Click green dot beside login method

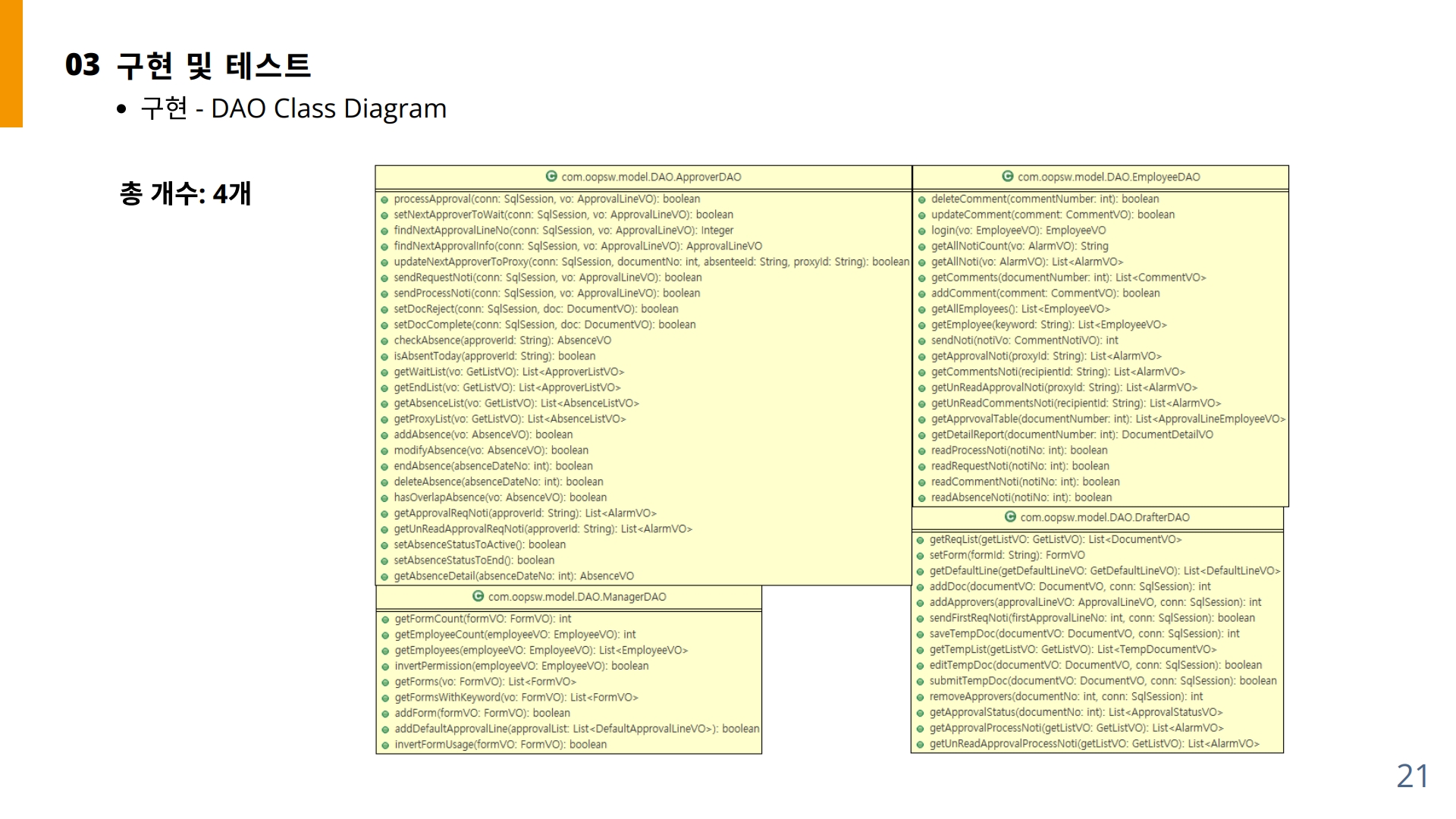pos(922,231)
